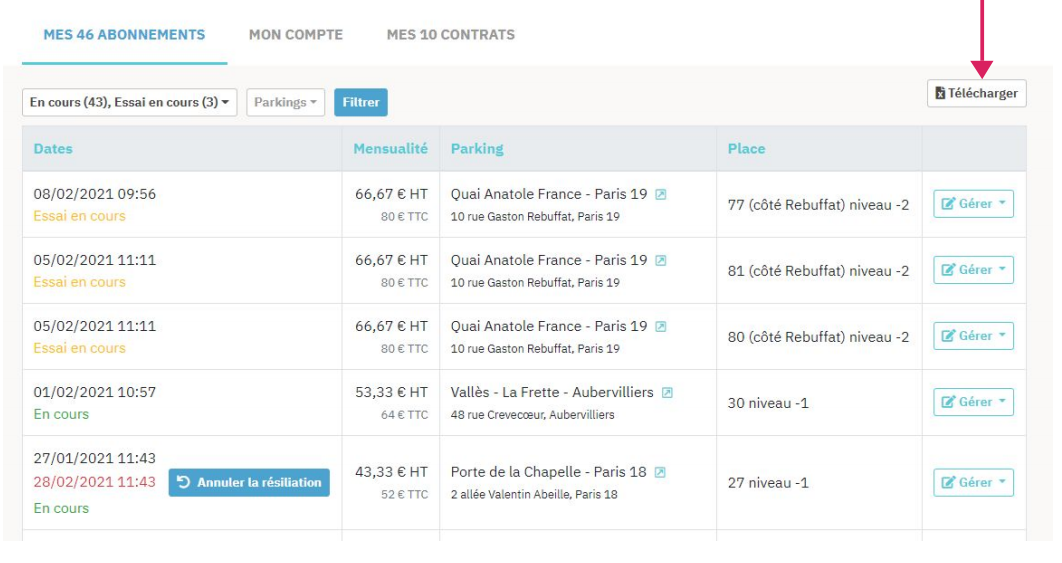Open the Quai Anatole France - Paris 19 link, place 77
Image resolution: width=1062 pixels, height=563 pixels.
tap(549, 194)
